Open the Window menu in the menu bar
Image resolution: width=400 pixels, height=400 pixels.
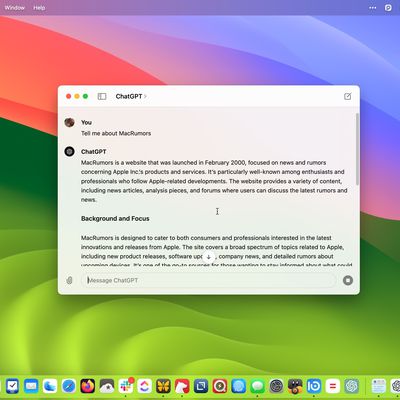tap(15, 8)
